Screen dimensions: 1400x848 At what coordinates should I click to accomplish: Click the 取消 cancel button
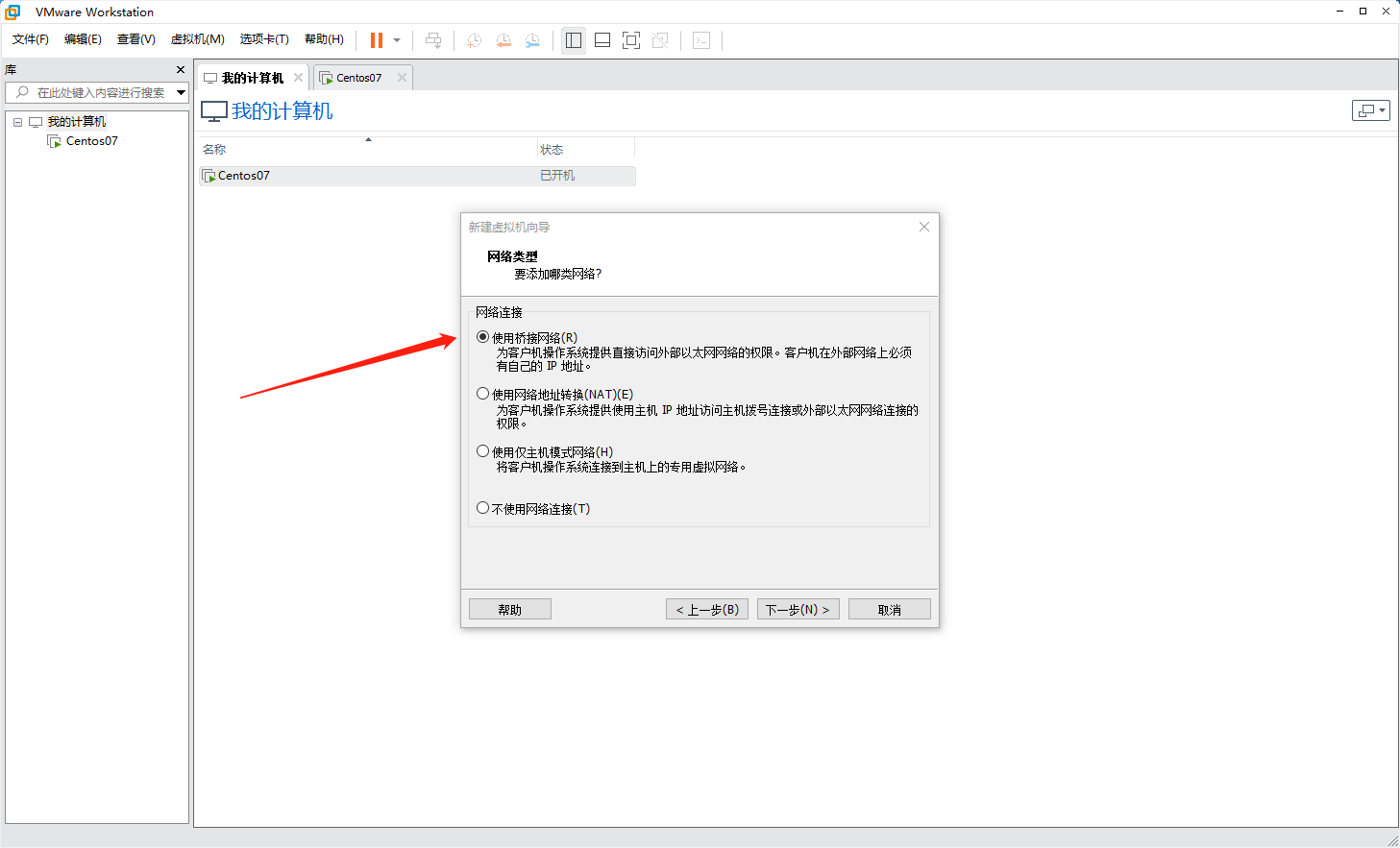tap(890, 610)
